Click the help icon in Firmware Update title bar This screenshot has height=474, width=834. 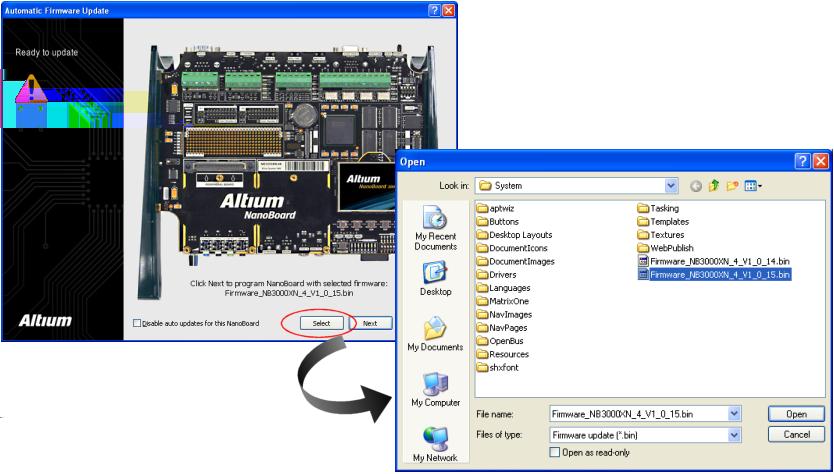pyautogui.click(x=436, y=10)
